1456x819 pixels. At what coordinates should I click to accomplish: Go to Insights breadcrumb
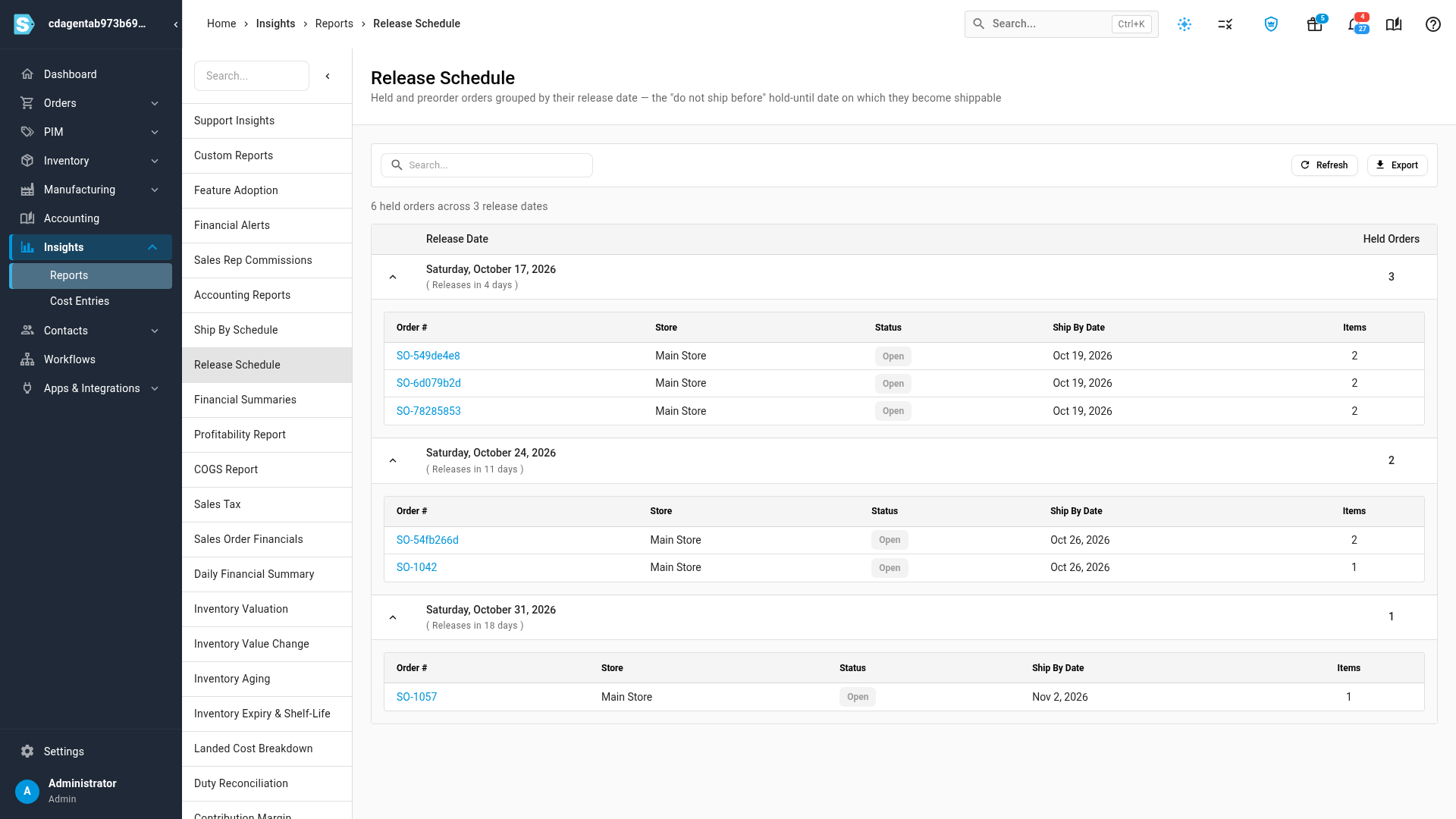tap(275, 24)
